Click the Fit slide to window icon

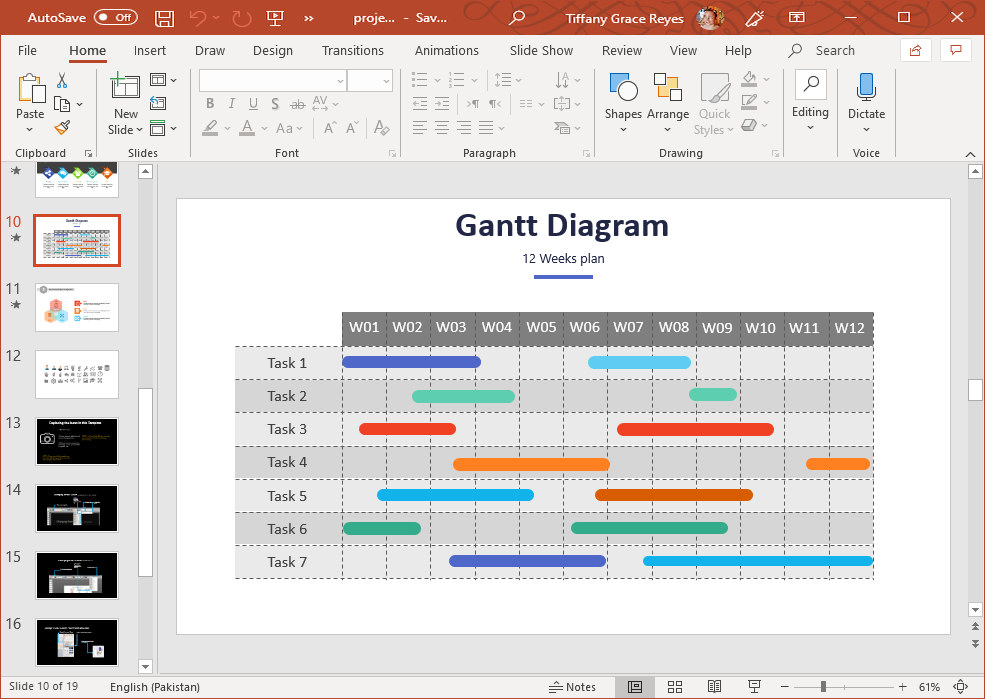coord(961,687)
